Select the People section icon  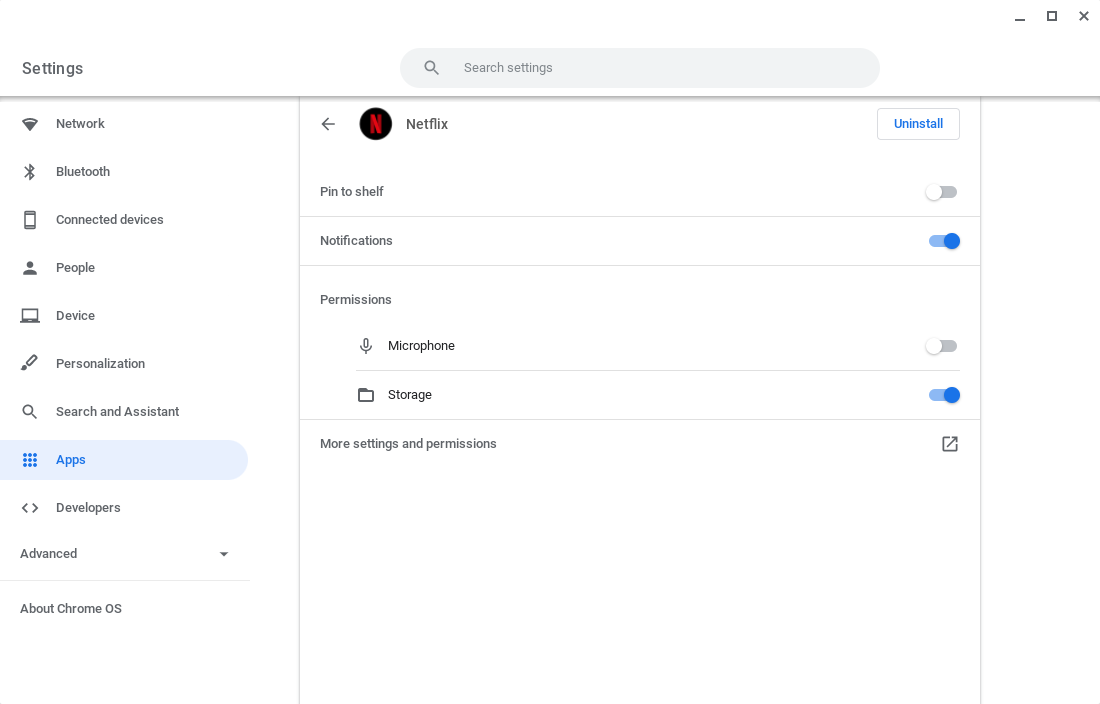point(29,267)
